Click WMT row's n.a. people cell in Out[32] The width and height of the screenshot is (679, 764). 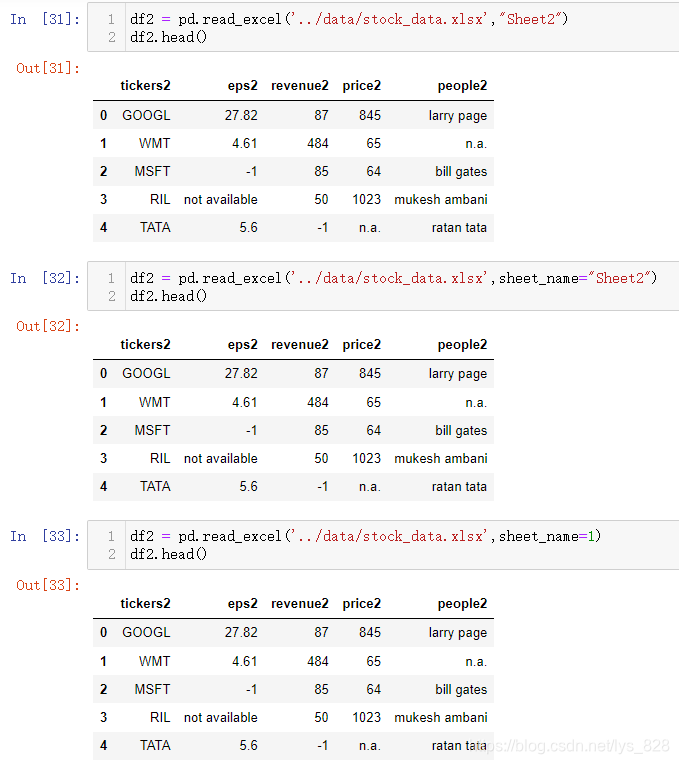(x=476, y=402)
